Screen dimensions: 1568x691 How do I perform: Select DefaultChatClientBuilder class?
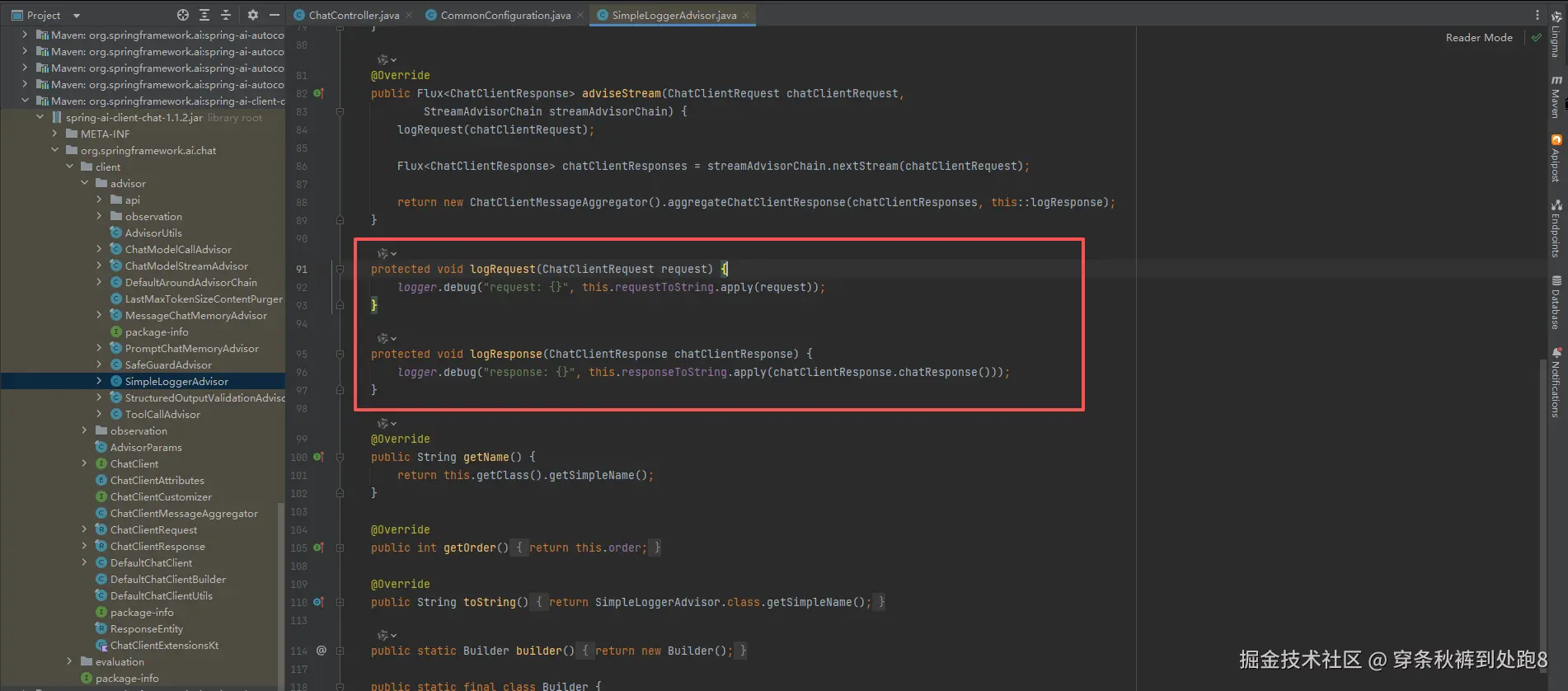pos(167,579)
